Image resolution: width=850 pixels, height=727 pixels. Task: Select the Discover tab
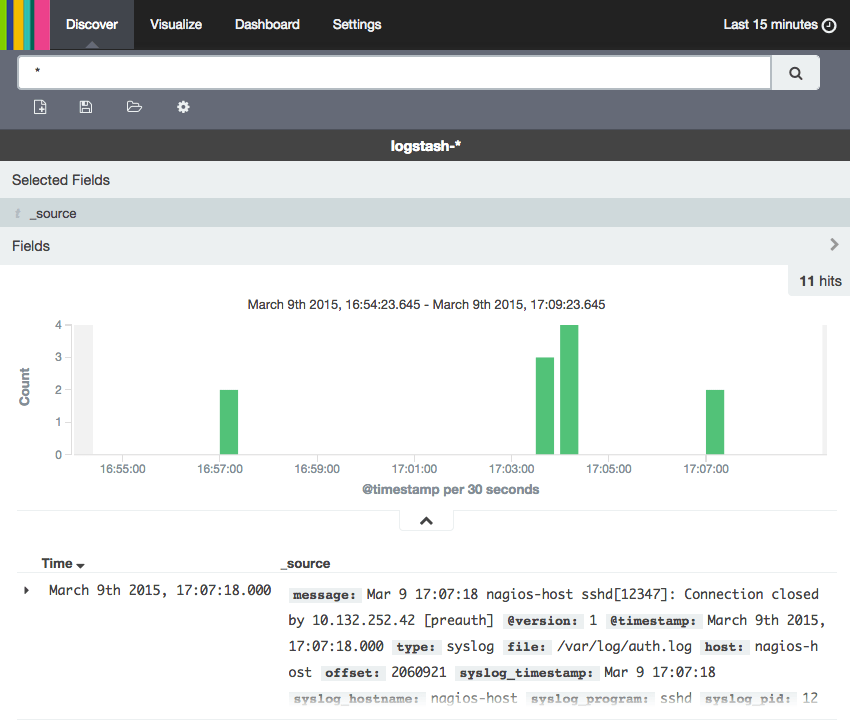(x=92, y=24)
